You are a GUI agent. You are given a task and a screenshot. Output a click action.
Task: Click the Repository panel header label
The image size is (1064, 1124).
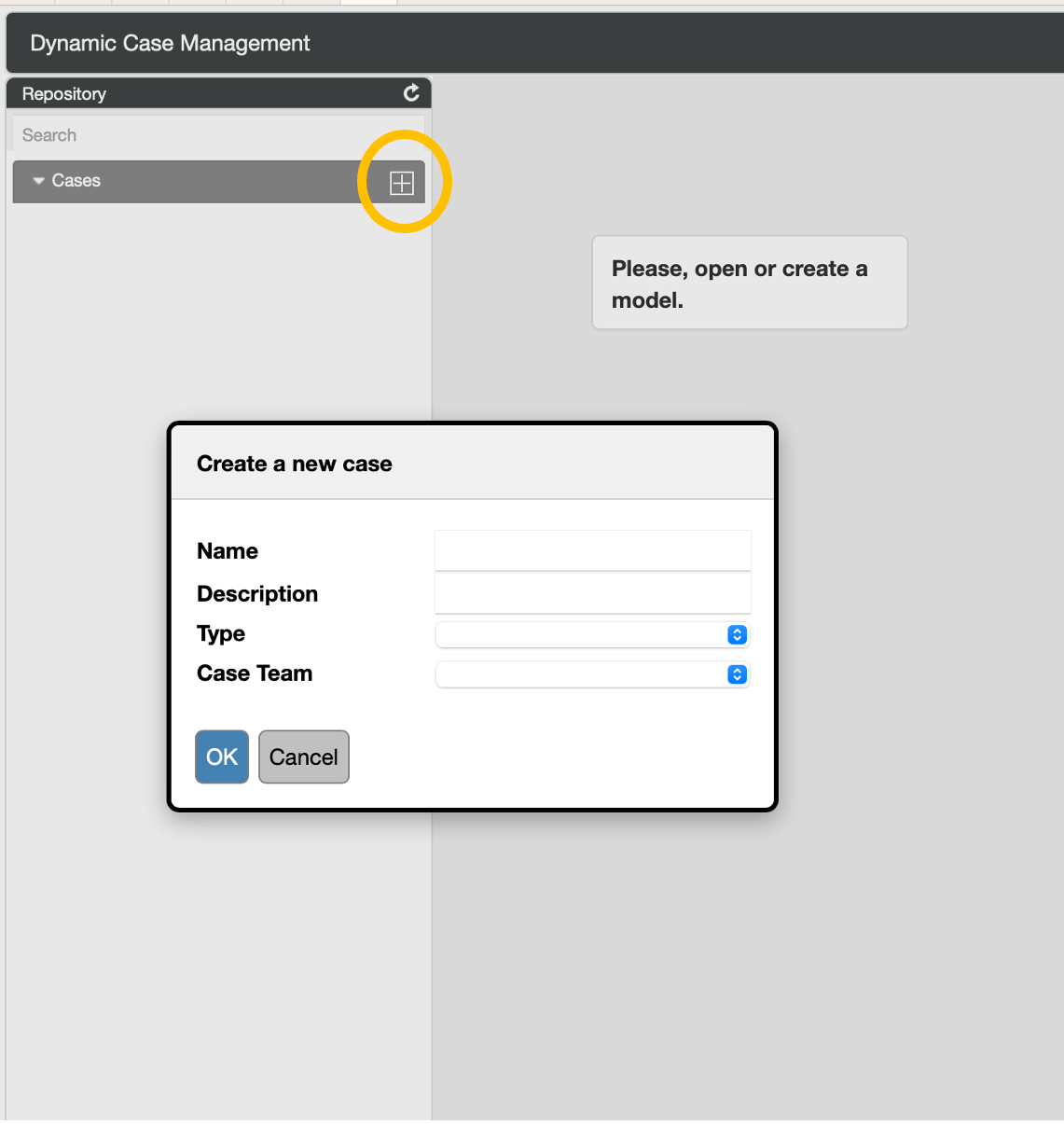tap(64, 94)
